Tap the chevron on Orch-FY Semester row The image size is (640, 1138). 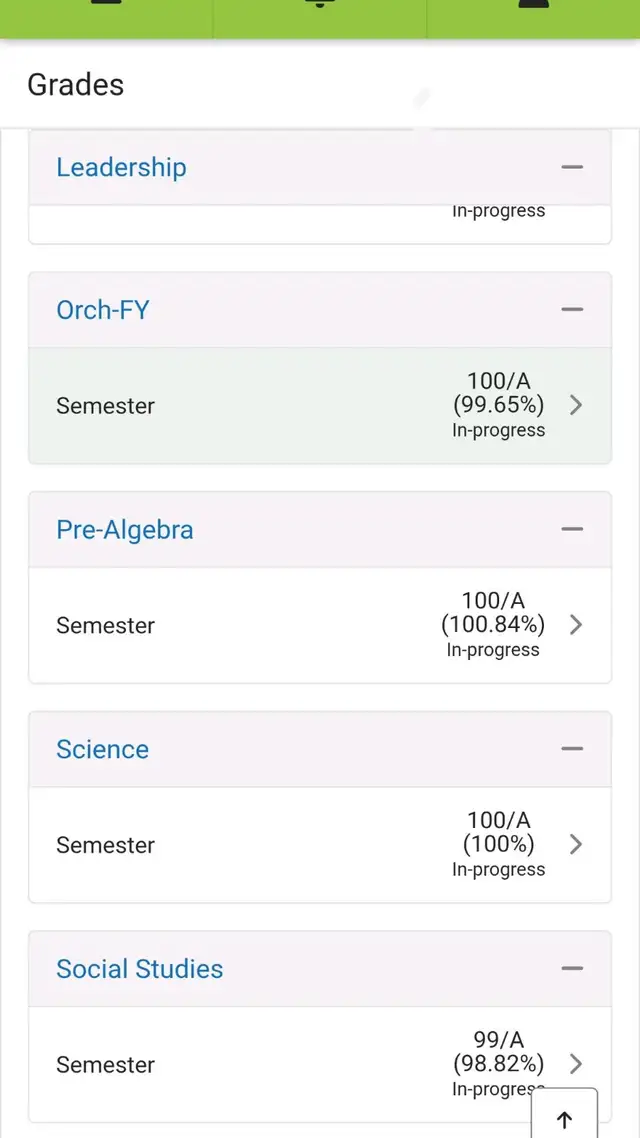tap(575, 405)
